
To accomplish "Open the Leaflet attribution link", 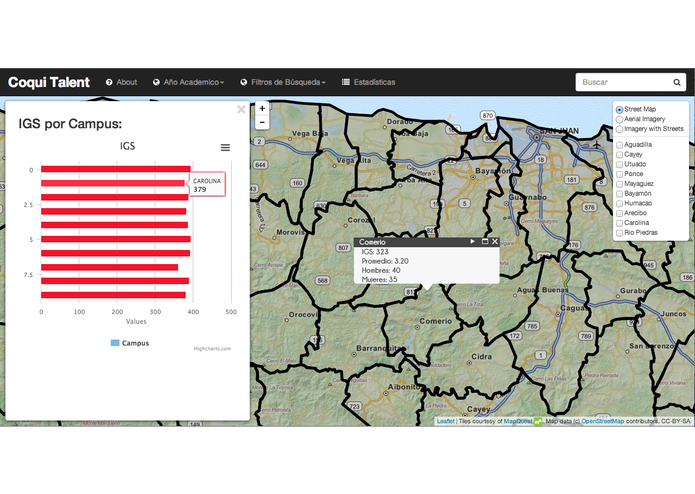I will point(445,421).
